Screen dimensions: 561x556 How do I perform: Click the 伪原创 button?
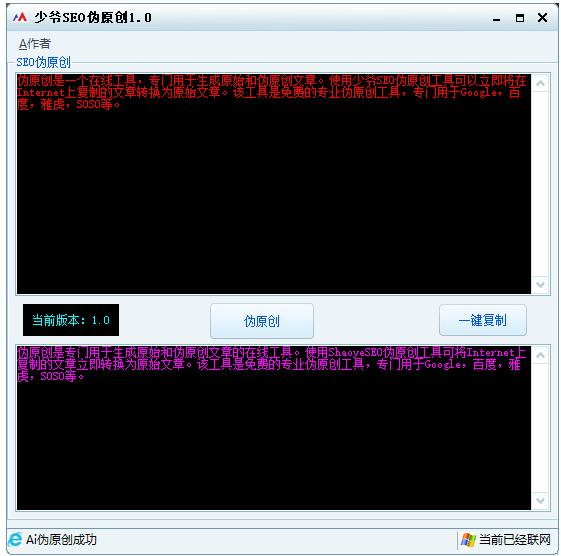[x=262, y=321]
